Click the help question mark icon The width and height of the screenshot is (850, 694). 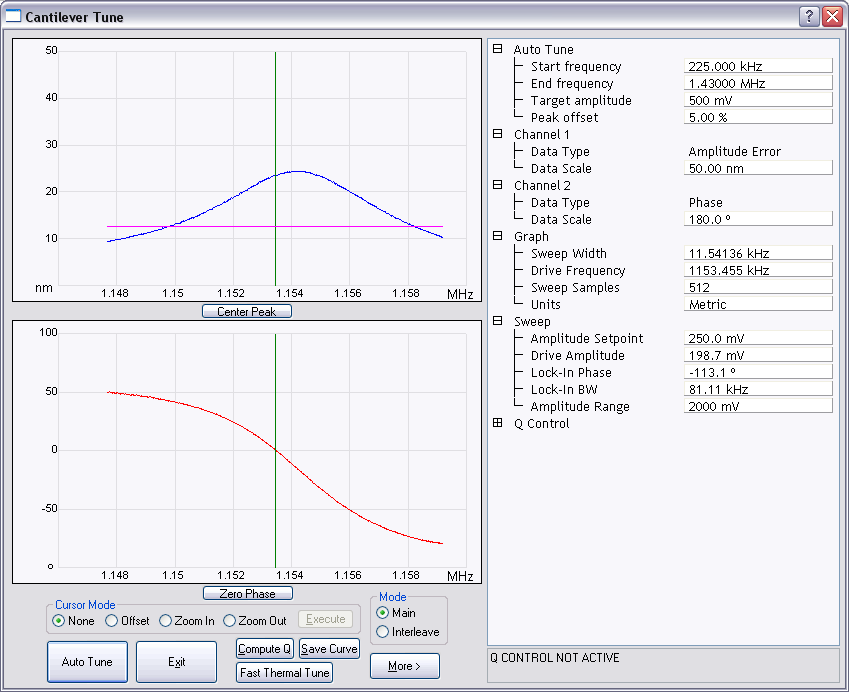pyautogui.click(x=809, y=16)
